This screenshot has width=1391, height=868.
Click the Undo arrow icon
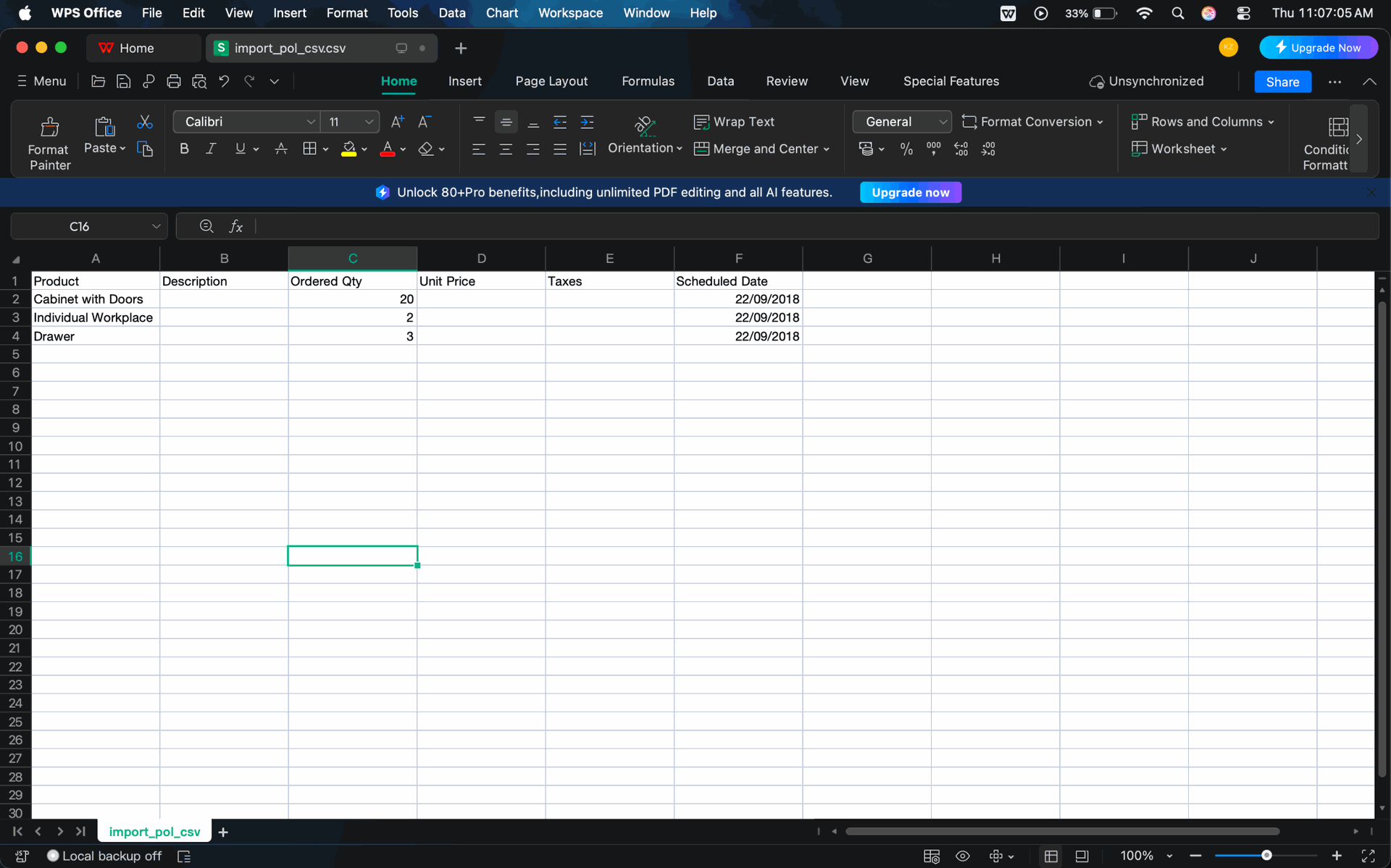(224, 81)
